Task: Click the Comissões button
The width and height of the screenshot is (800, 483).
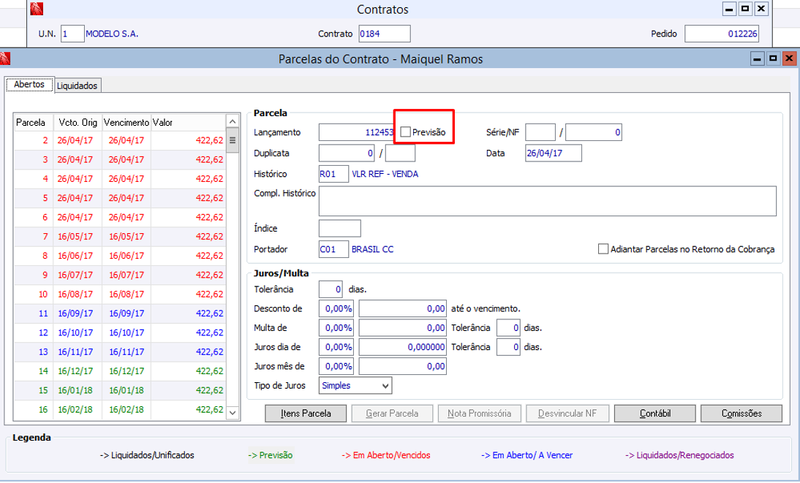Action: click(741, 414)
